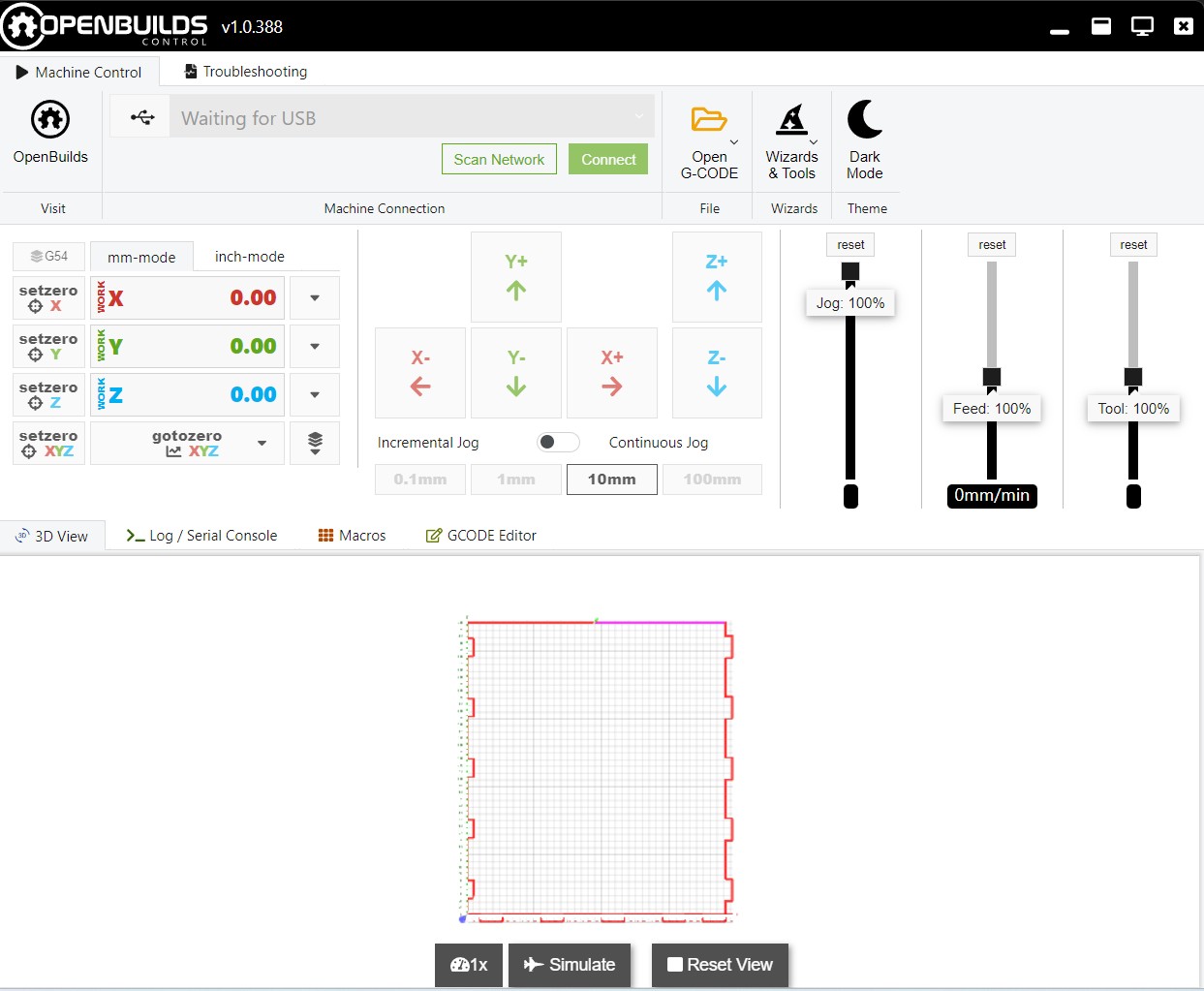
Task: Jog Z- with blue down arrow
Action: tap(717, 373)
